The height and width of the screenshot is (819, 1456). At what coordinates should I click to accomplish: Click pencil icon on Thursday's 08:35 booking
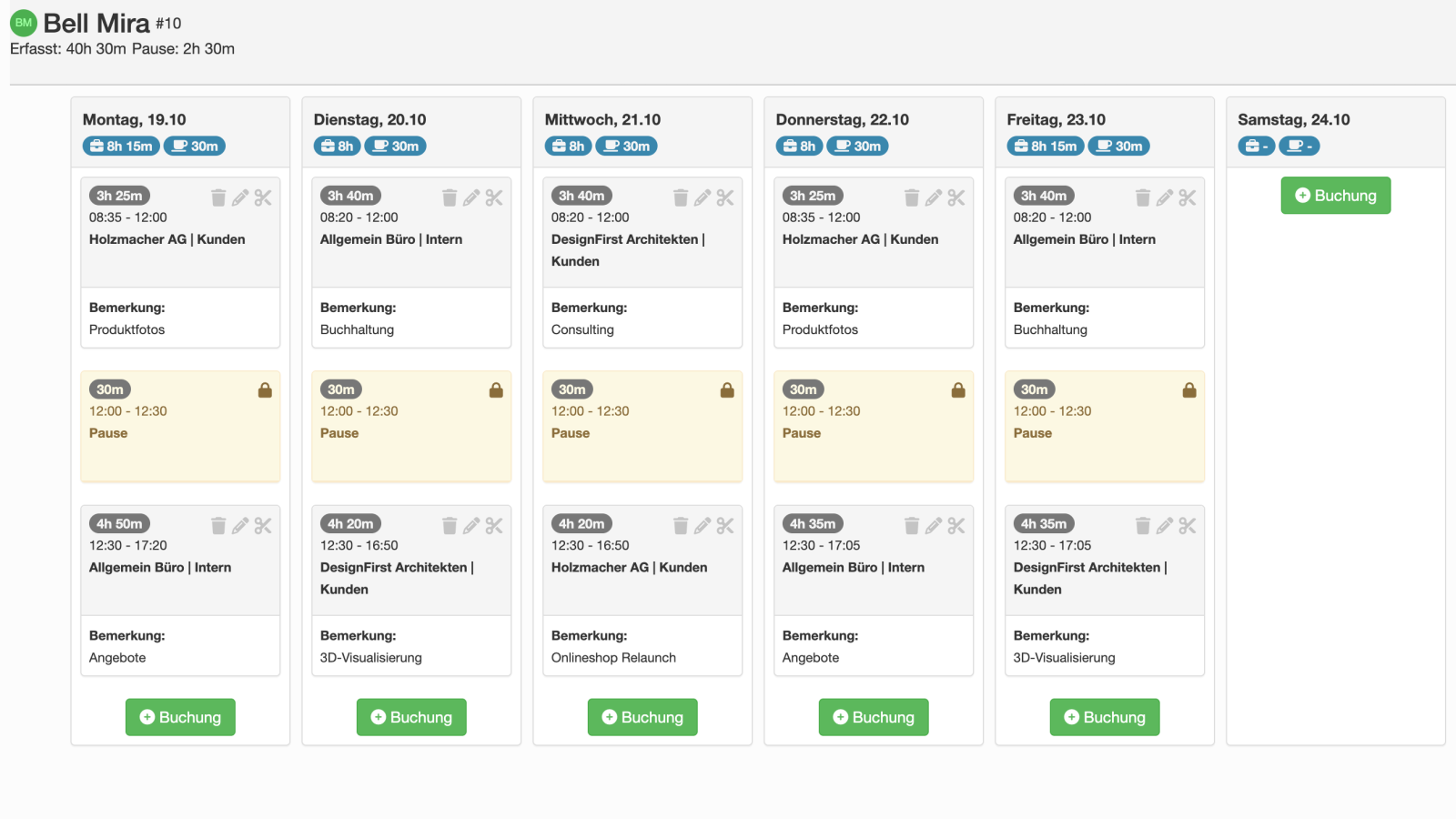coord(934,197)
